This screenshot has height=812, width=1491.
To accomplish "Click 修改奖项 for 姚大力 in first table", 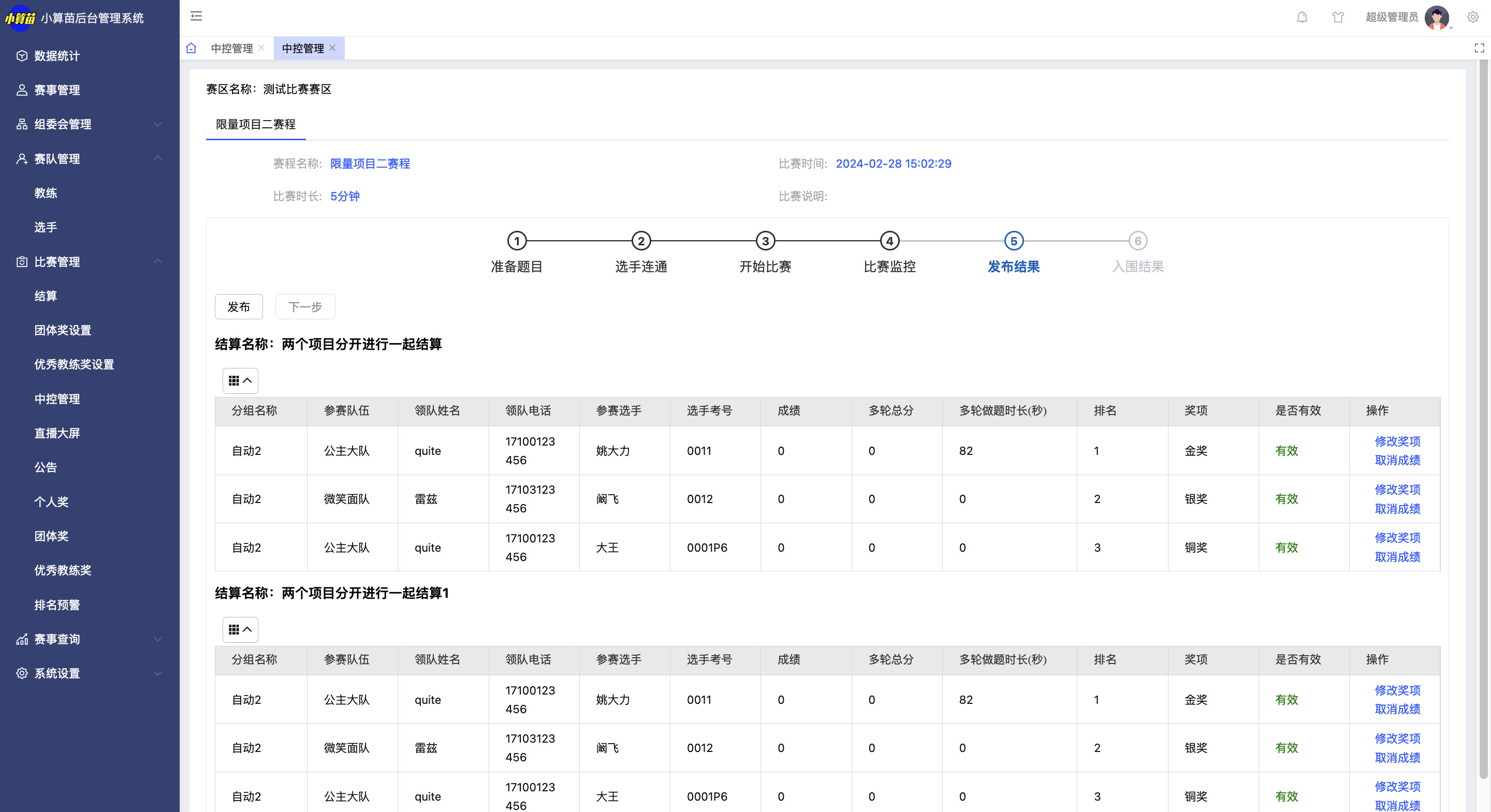I will (1397, 441).
